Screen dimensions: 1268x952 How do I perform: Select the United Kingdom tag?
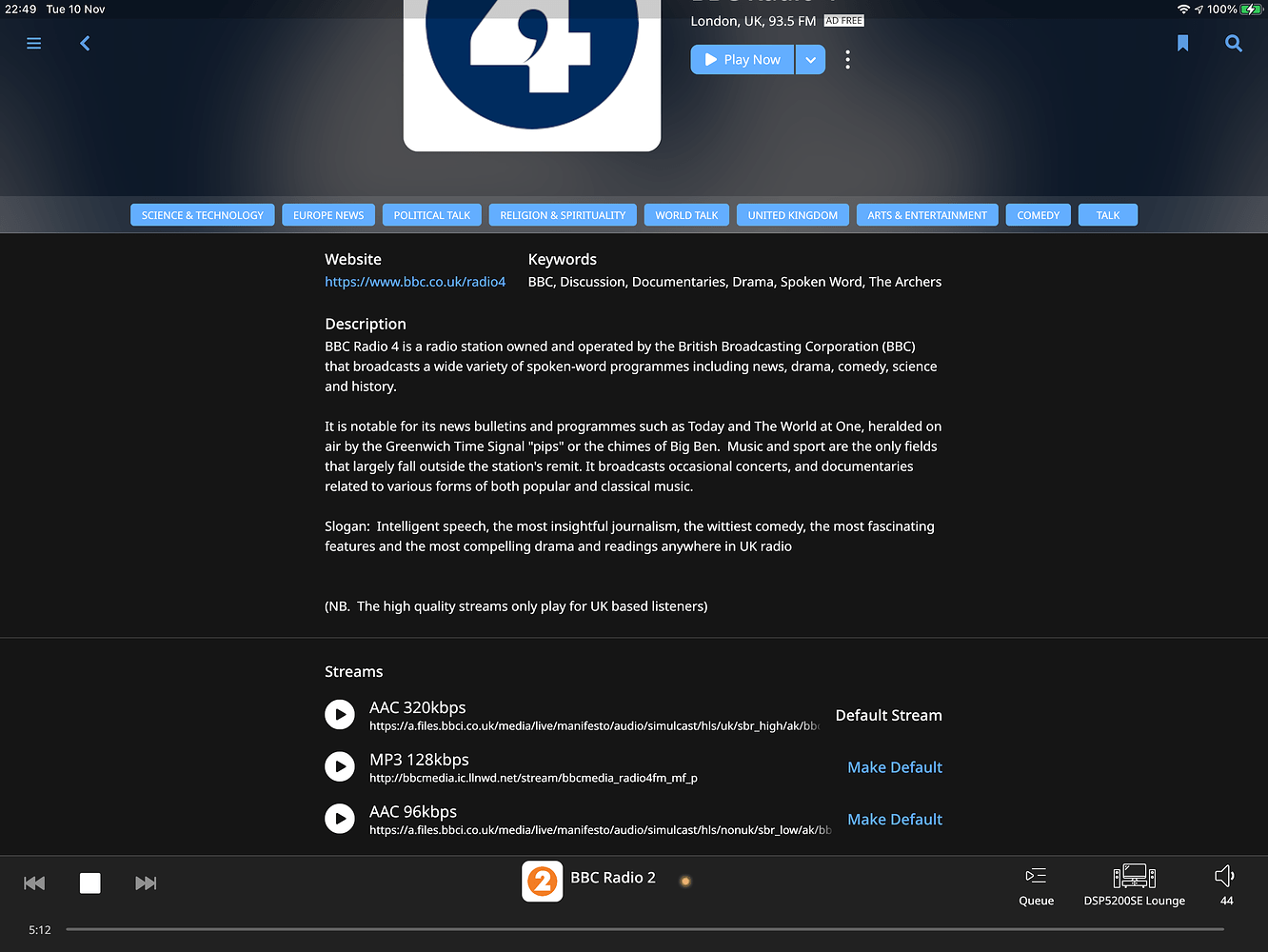point(793,215)
